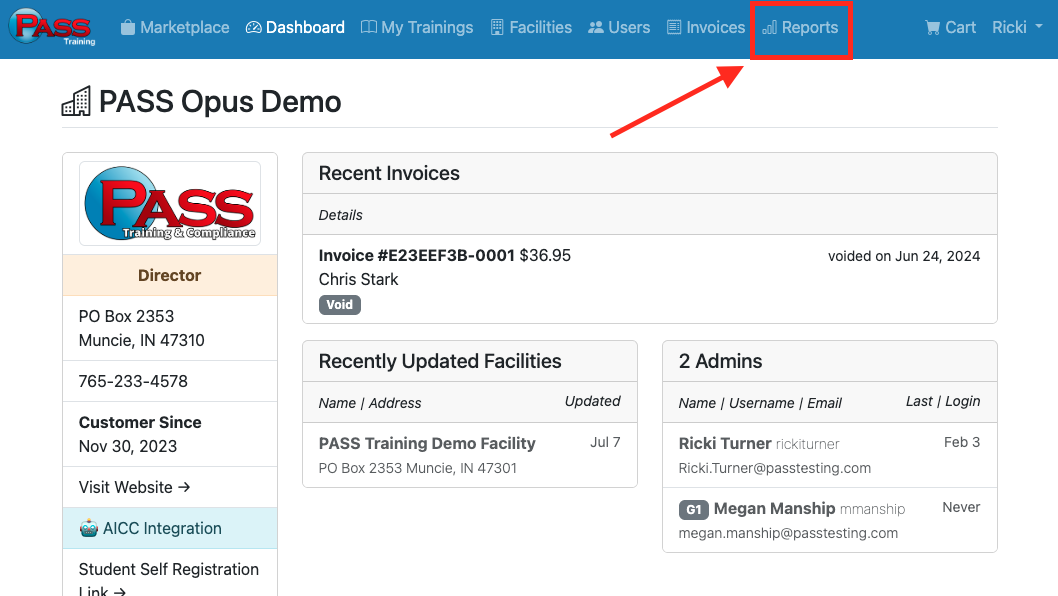
Task: Click the Users people icon
Action: pos(596,28)
